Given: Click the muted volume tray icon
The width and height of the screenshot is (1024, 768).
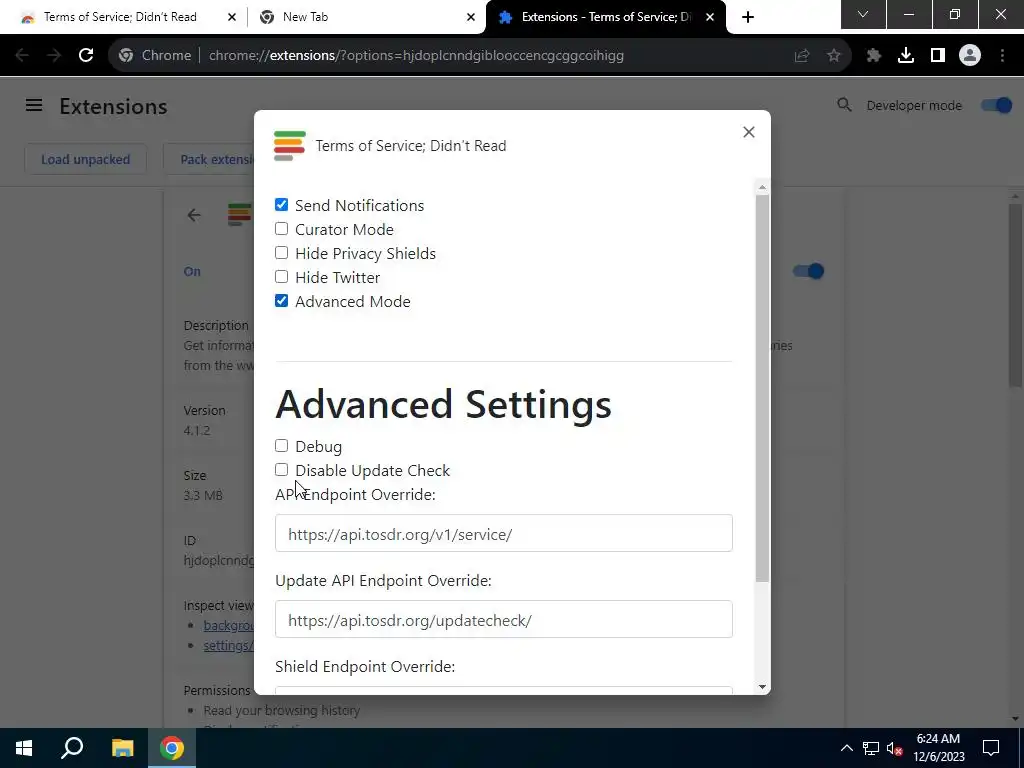Looking at the screenshot, I should click(895, 748).
